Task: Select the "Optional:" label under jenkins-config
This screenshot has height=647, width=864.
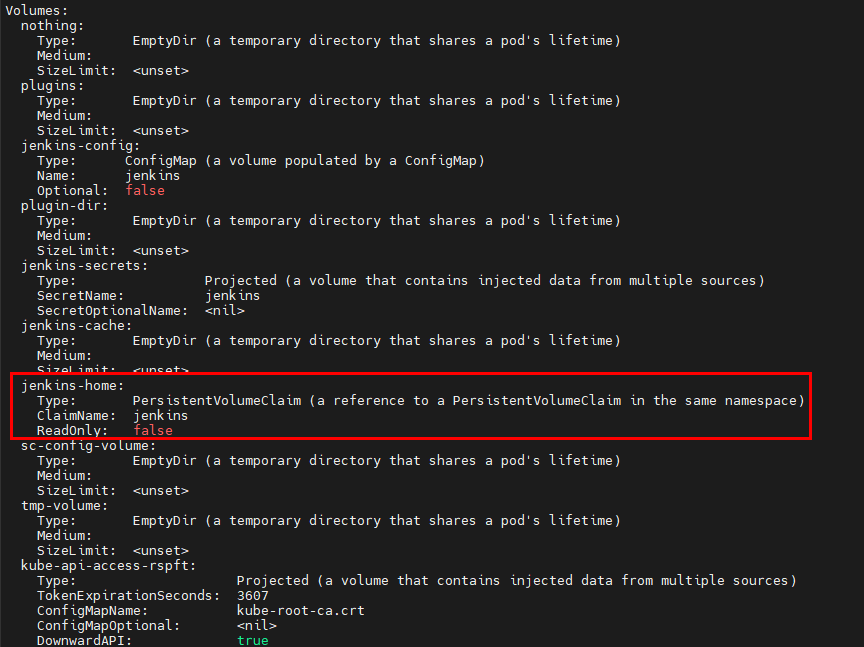Action: [72, 191]
